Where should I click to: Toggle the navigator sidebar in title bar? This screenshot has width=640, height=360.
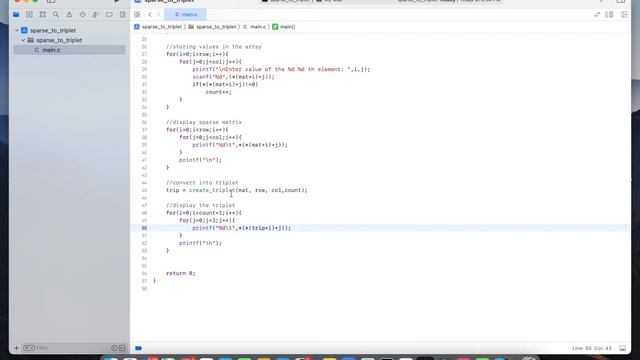click(x=51, y=1)
